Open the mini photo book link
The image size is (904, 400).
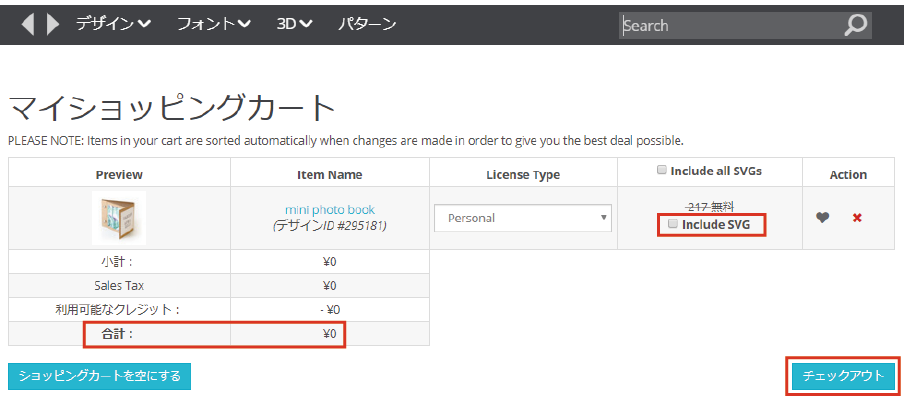click(330, 210)
